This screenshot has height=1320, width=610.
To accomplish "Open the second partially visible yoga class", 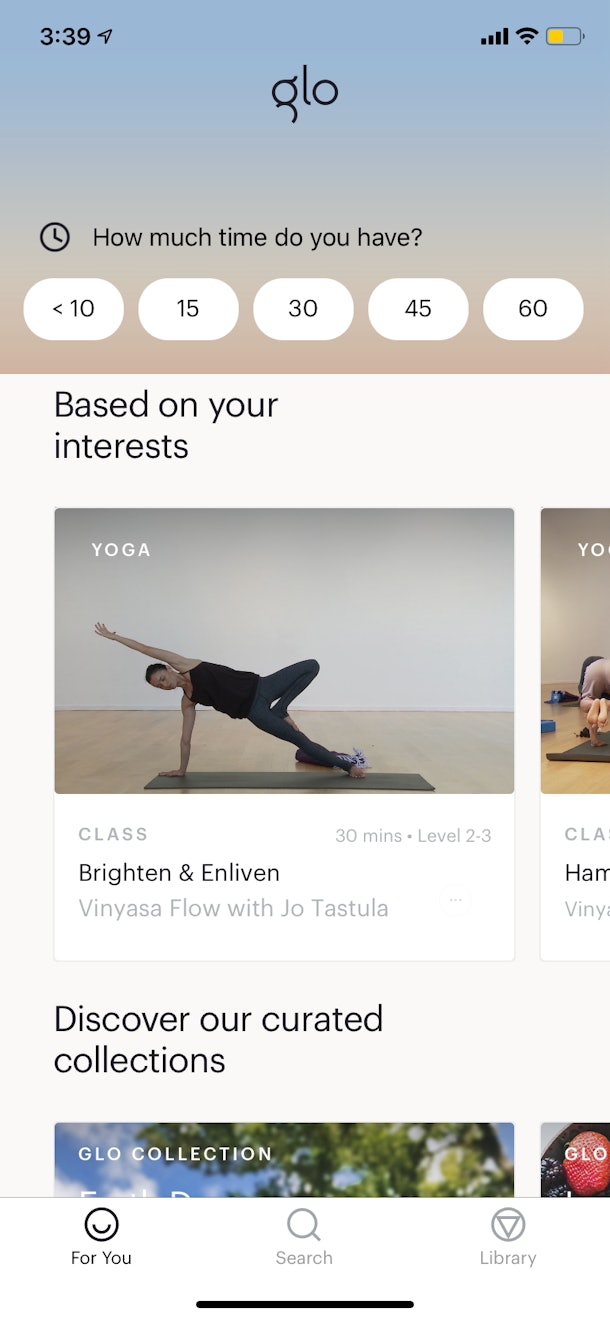I will tap(575, 734).
